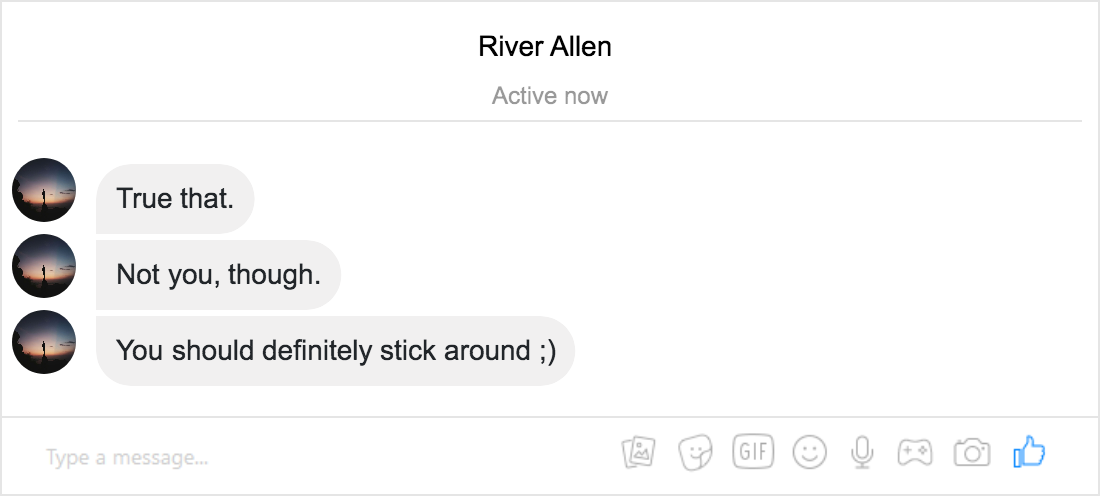1100x496 pixels.
Task: Click the avatar beside 'True that.'
Action: [44, 190]
